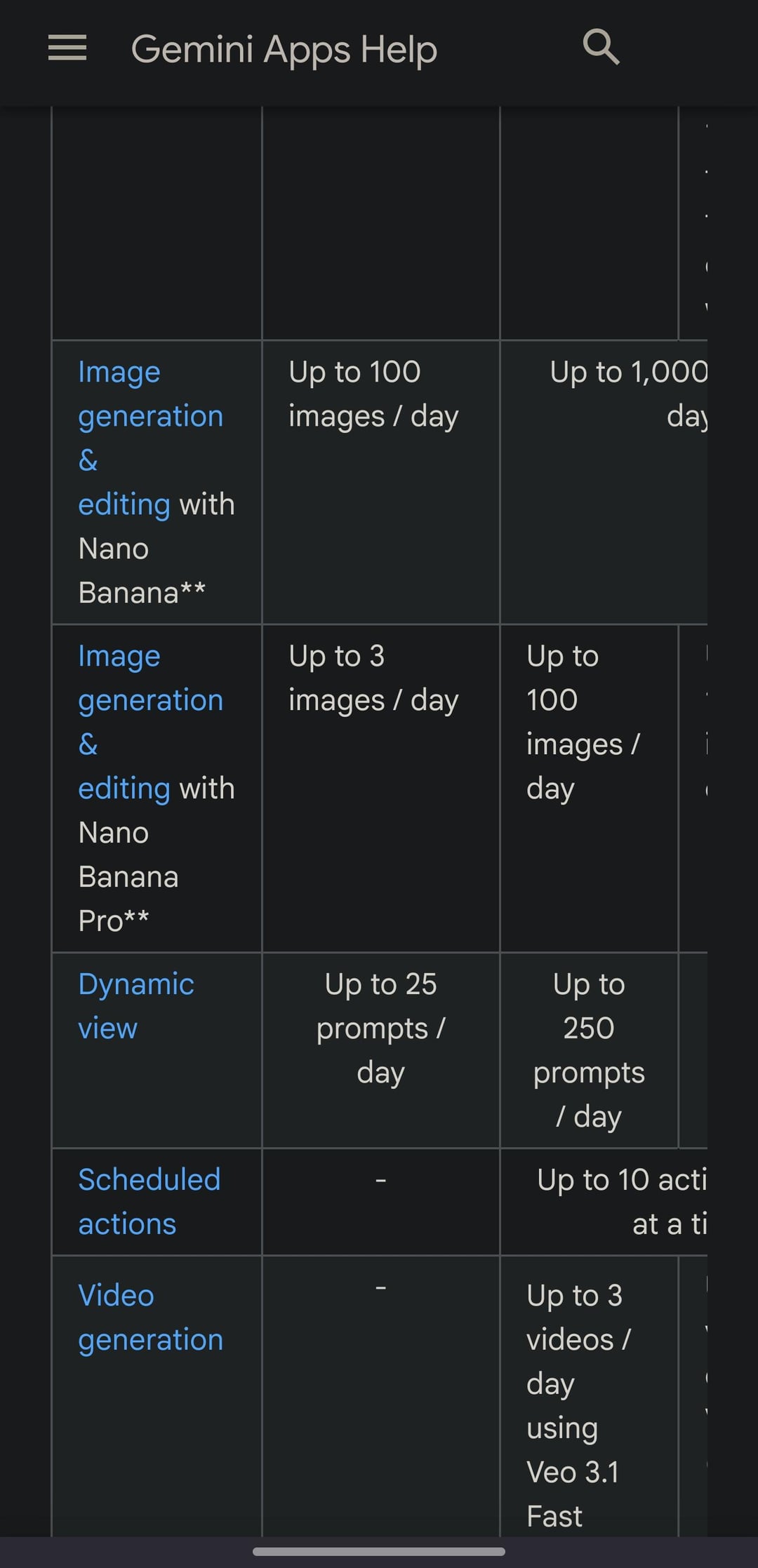Screen dimensions: 758x1568
Task: Open the Scheduled actions link
Action: tap(149, 1202)
